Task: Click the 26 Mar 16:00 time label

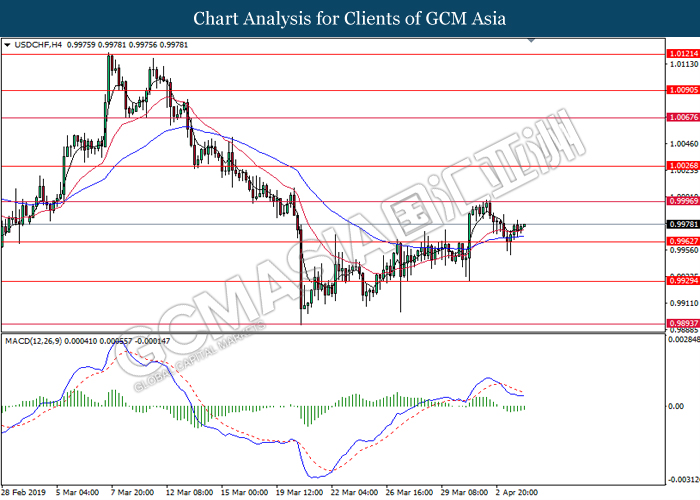Action: point(409,492)
